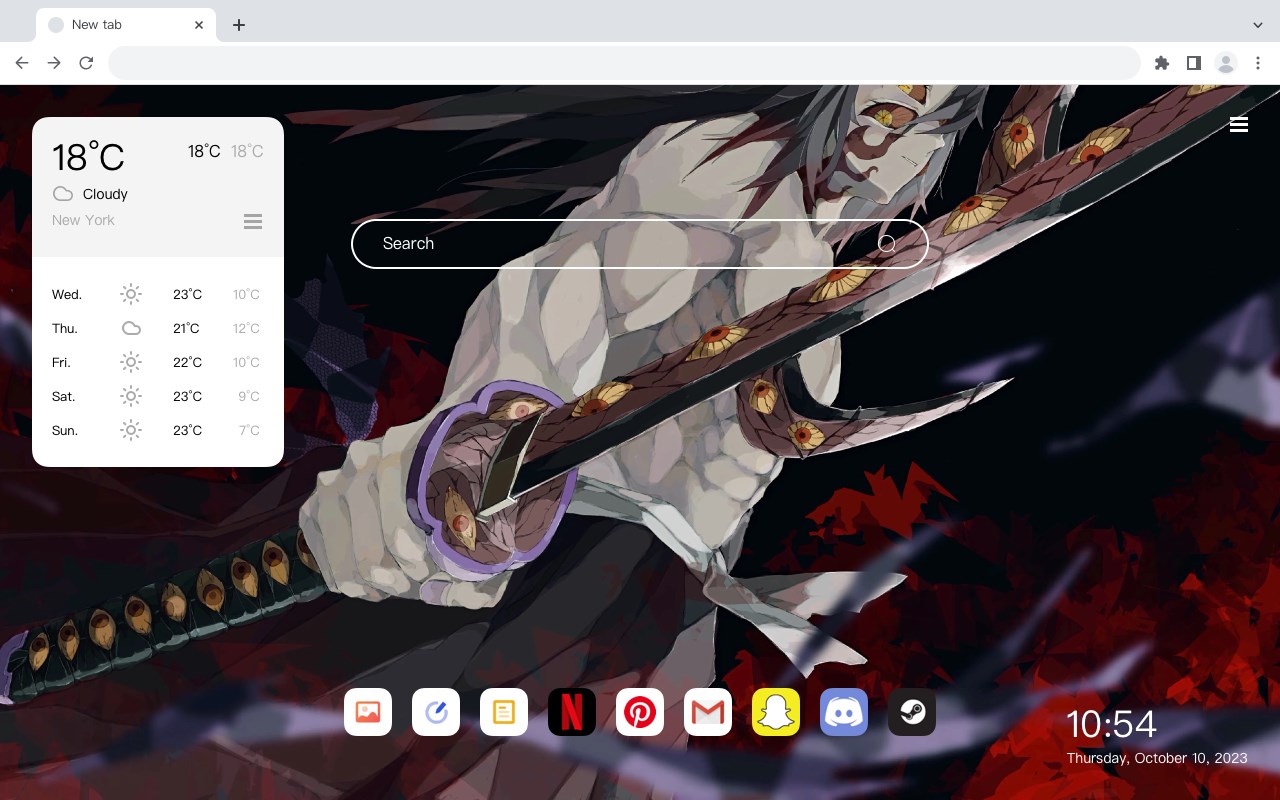Image resolution: width=1280 pixels, height=800 pixels.
Task: Open the Chrome profile avatar
Action: pyautogui.click(x=1226, y=63)
